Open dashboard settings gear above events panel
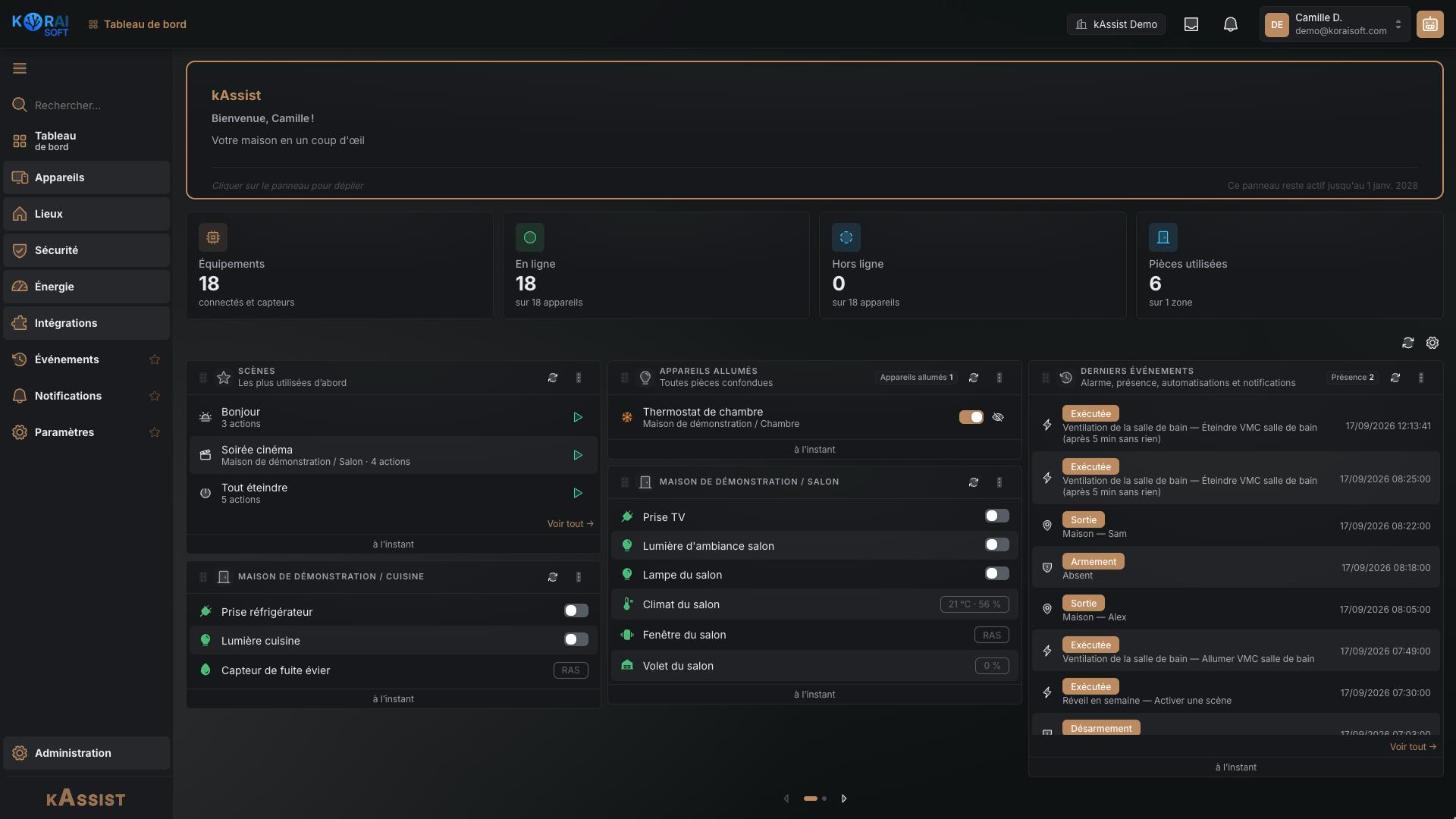This screenshot has width=1456, height=819. pyautogui.click(x=1432, y=343)
